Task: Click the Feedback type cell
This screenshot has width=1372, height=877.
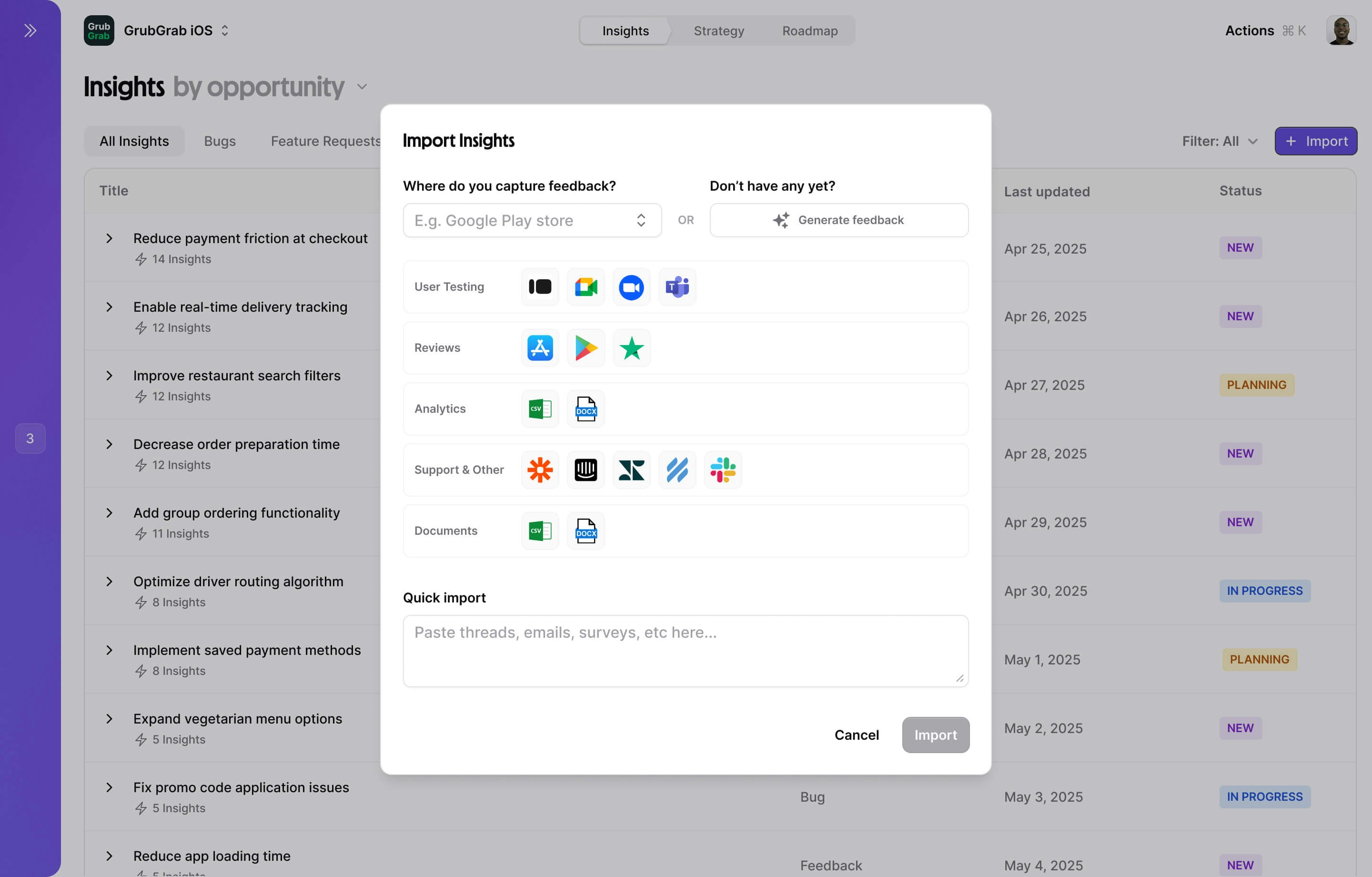Action: 831,865
